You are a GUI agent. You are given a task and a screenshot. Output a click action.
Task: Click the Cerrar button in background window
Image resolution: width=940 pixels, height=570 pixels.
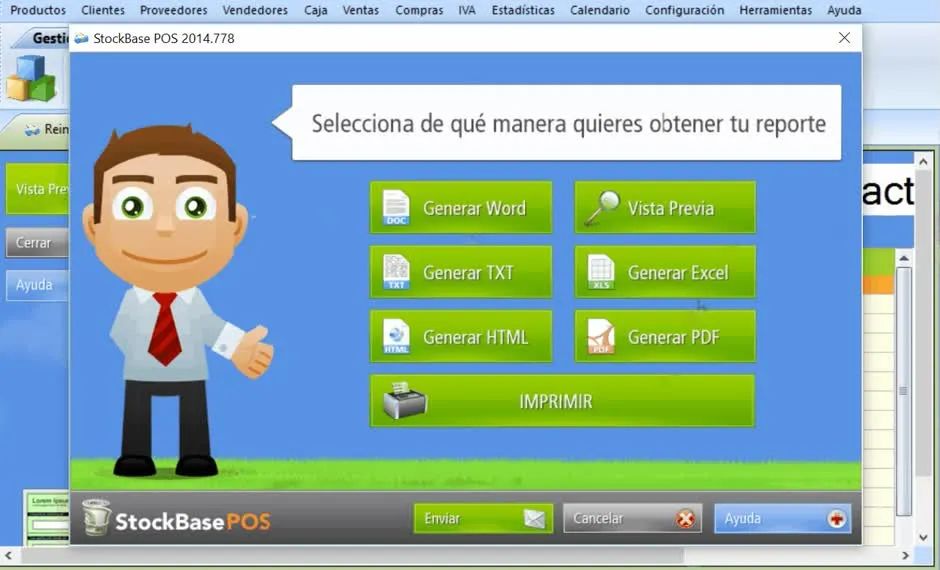[x=37, y=243]
